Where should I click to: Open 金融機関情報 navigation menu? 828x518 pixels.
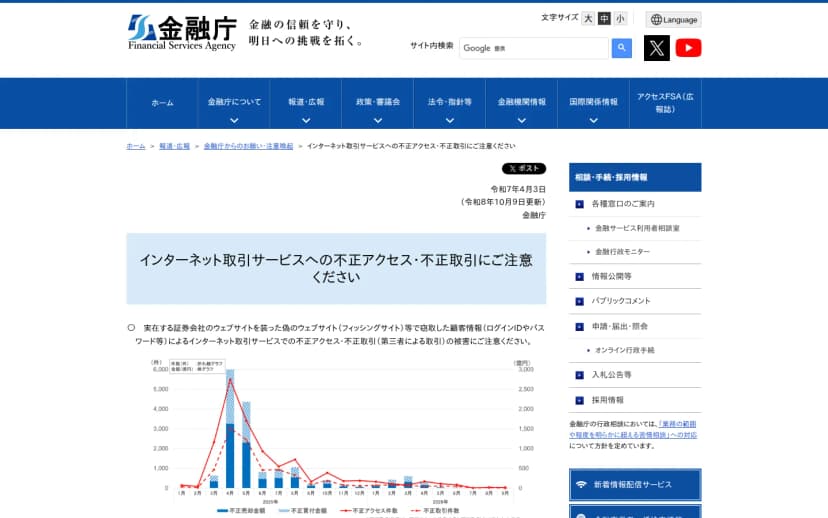[521, 102]
